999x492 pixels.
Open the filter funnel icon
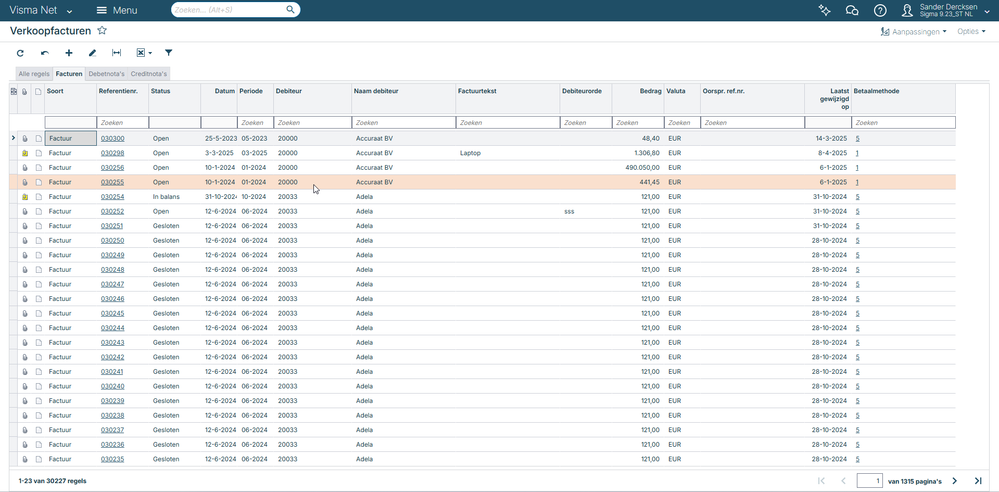click(x=168, y=53)
